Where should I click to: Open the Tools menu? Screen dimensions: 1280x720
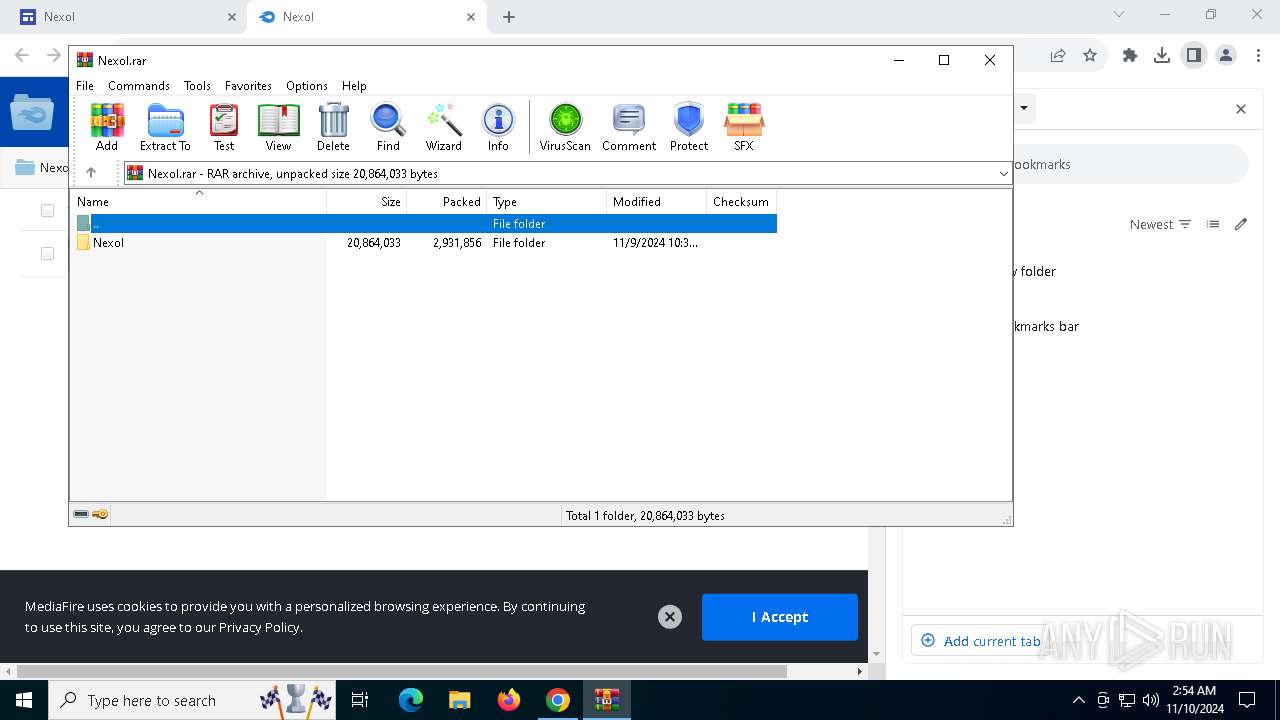(197, 86)
